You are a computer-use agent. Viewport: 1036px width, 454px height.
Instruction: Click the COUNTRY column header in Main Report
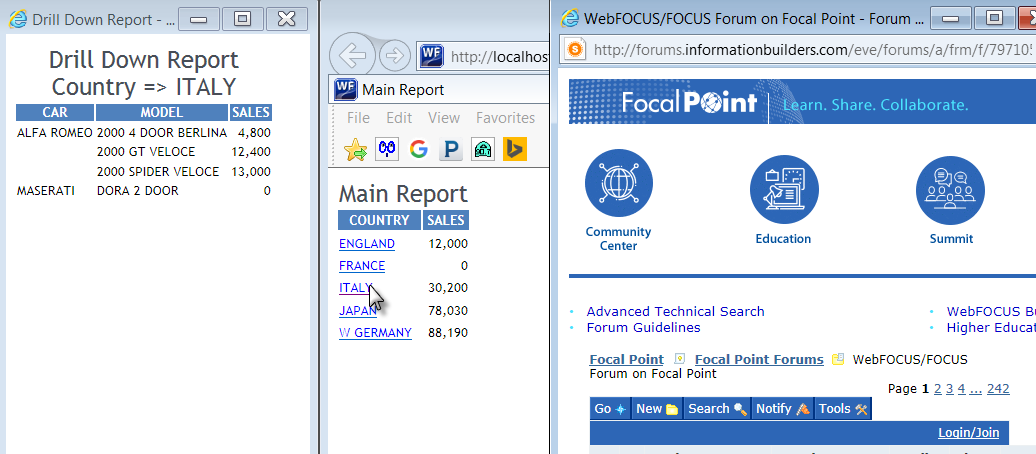pyautogui.click(x=379, y=220)
